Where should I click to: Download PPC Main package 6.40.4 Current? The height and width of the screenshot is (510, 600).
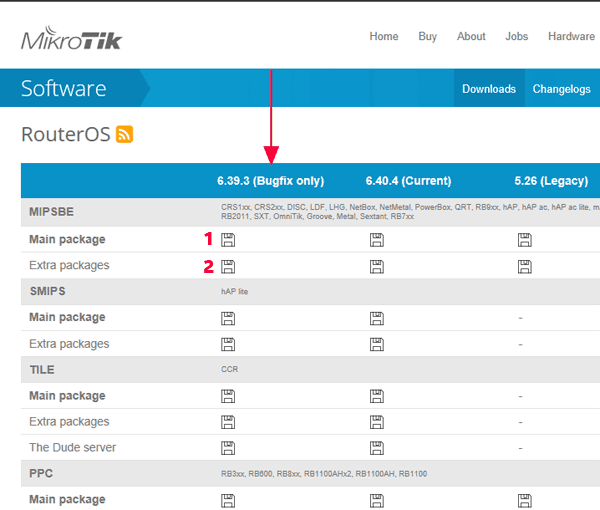click(377, 500)
